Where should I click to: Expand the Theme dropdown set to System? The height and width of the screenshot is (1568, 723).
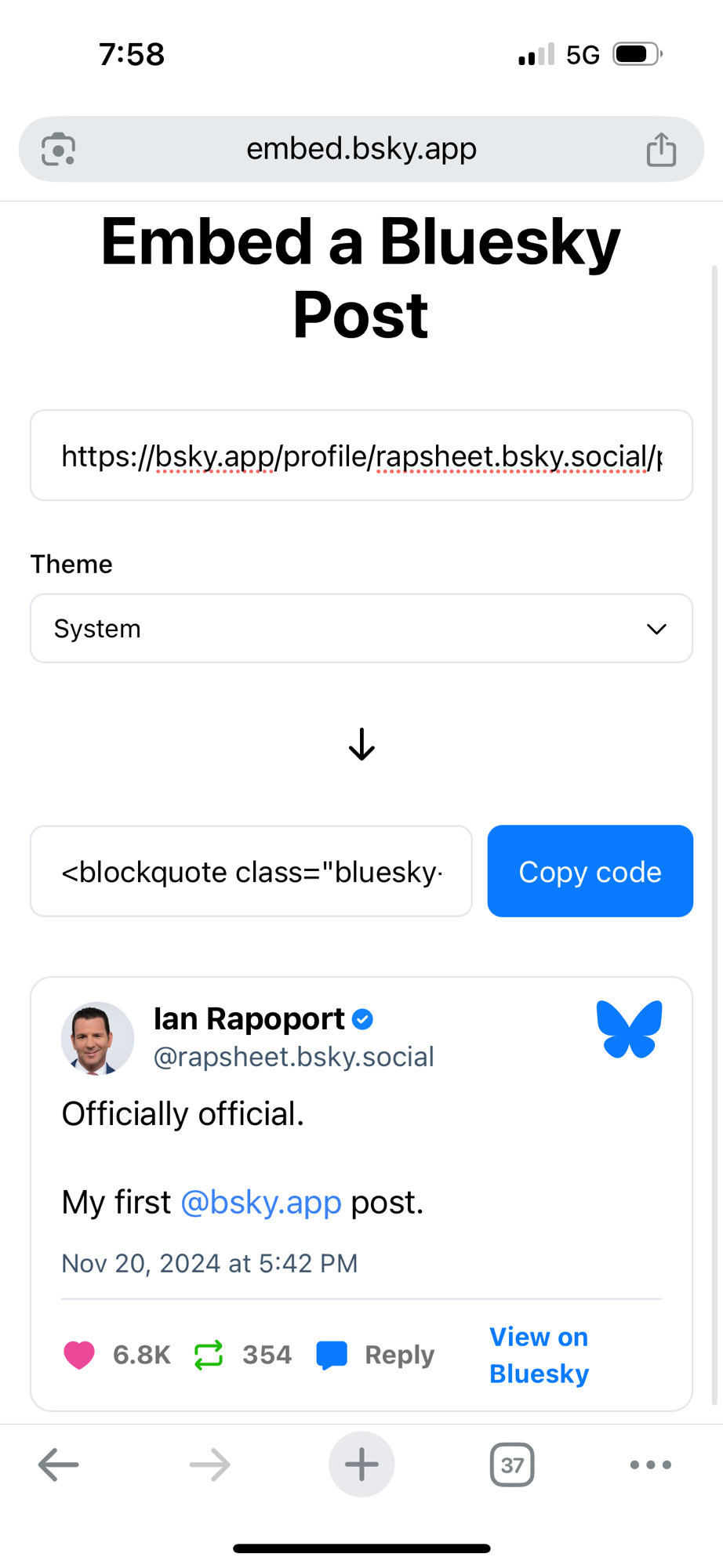click(x=361, y=628)
